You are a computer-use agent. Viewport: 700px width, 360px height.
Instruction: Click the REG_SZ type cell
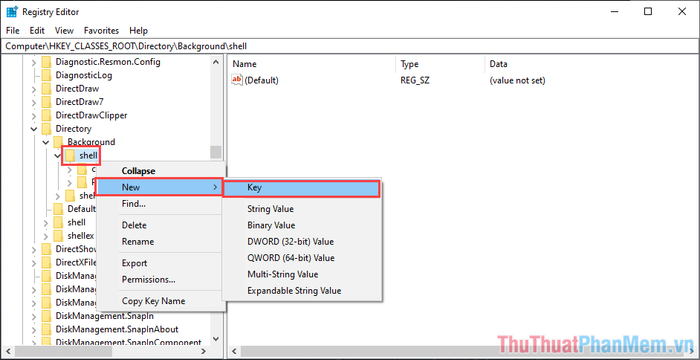(415, 80)
